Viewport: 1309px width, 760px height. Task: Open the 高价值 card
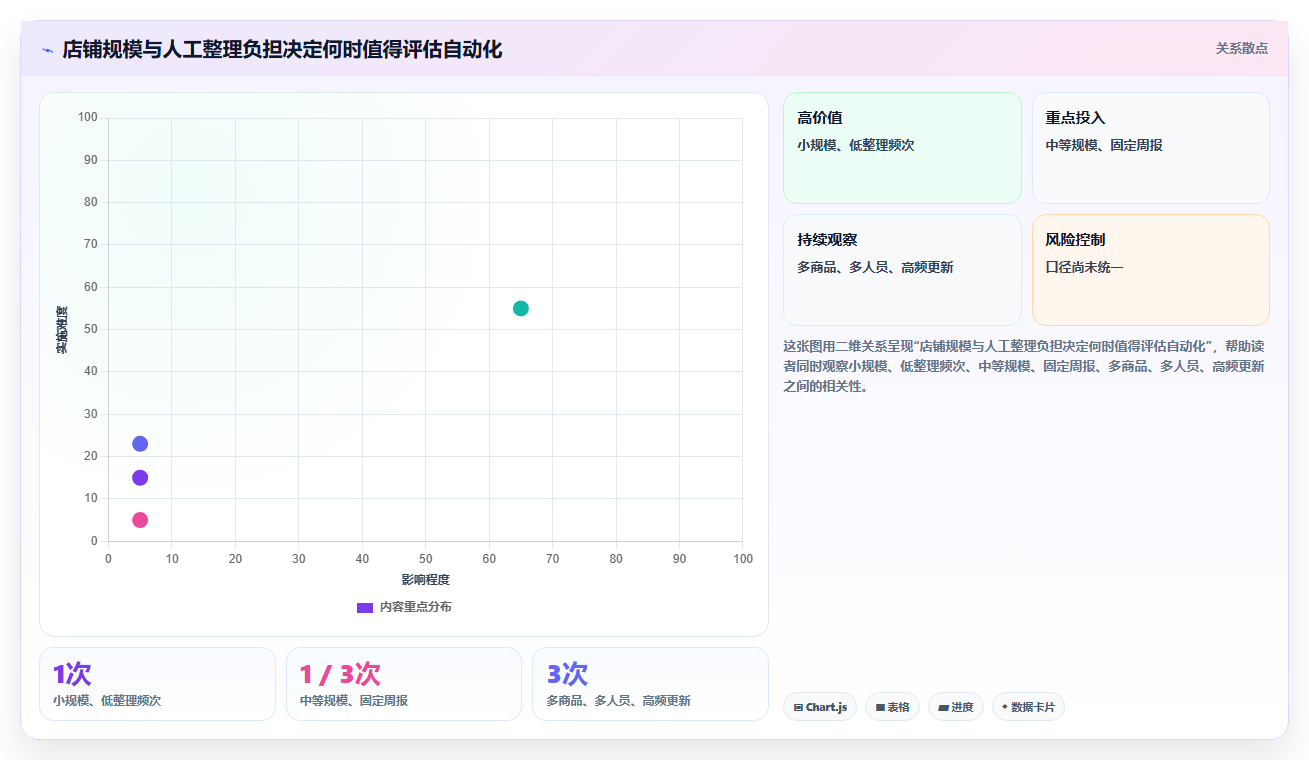click(x=902, y=148)
